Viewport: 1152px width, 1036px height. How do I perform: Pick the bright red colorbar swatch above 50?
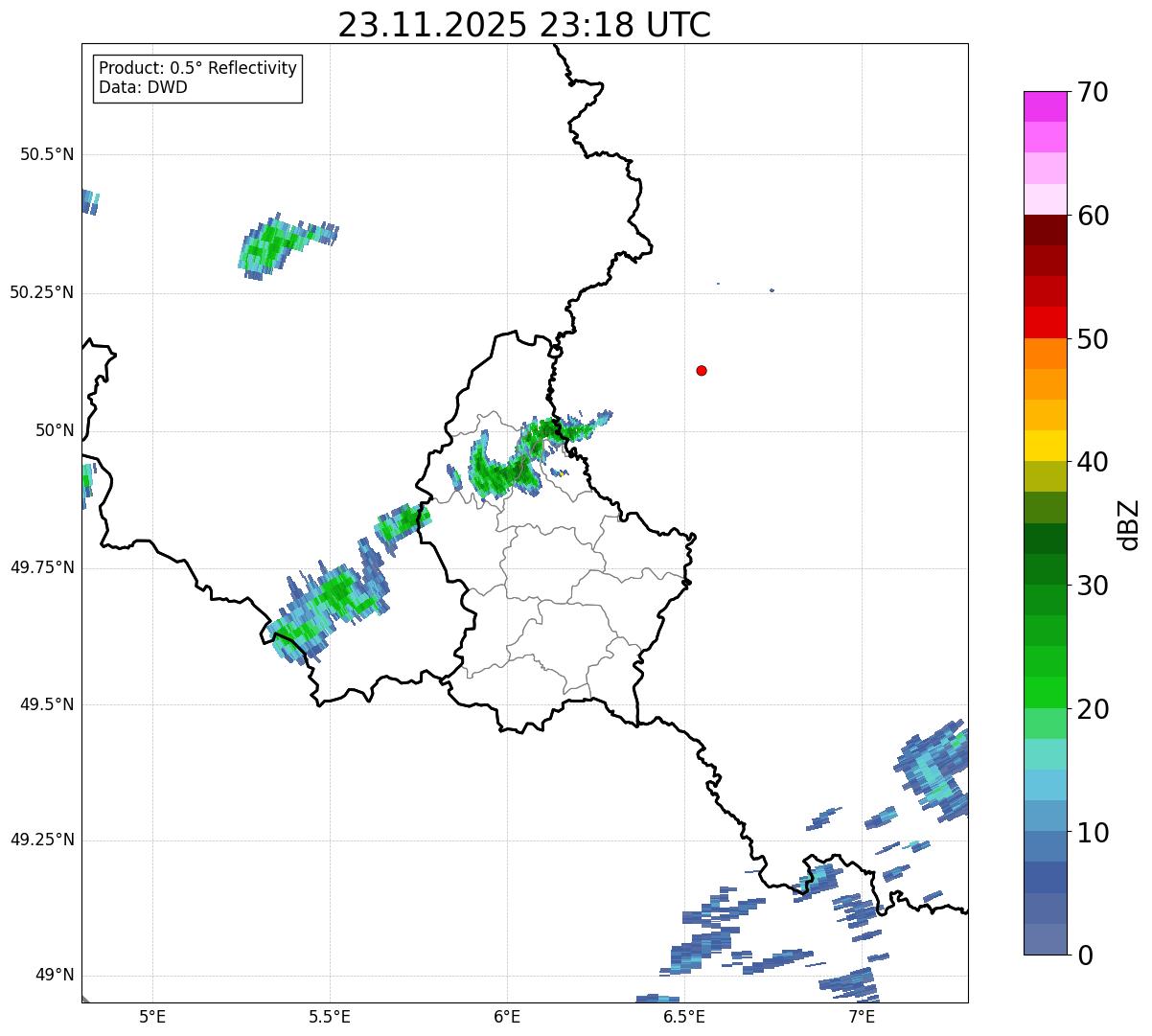click(1045, 322)
